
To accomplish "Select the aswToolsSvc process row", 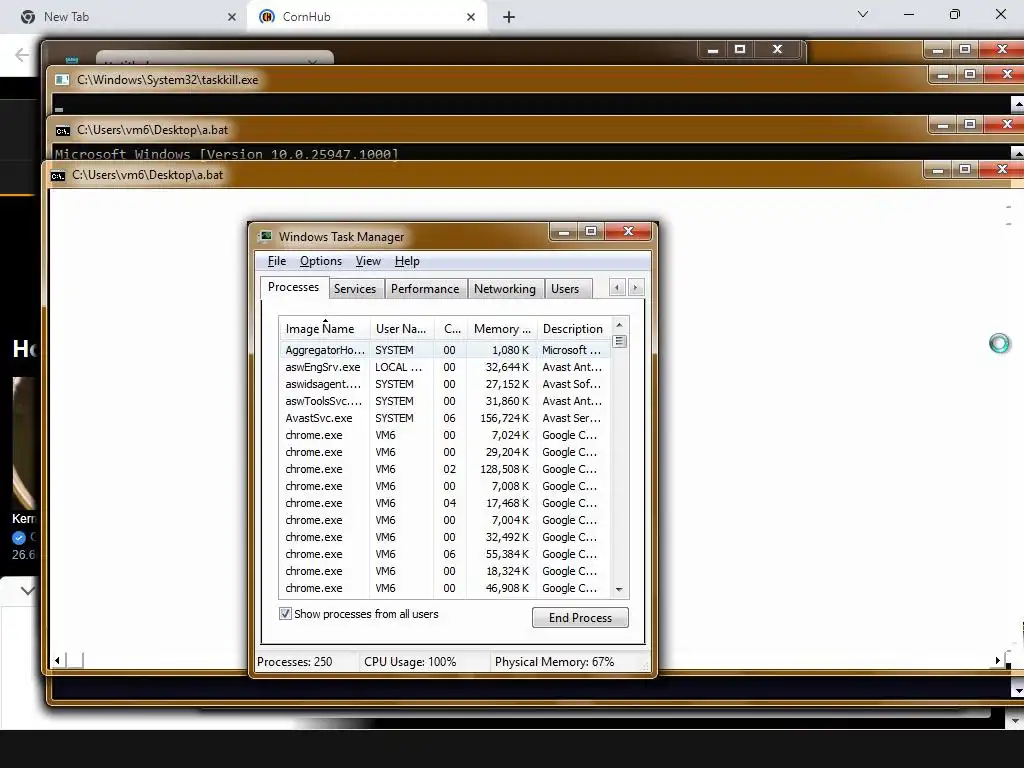I will [x=445, y=401].
